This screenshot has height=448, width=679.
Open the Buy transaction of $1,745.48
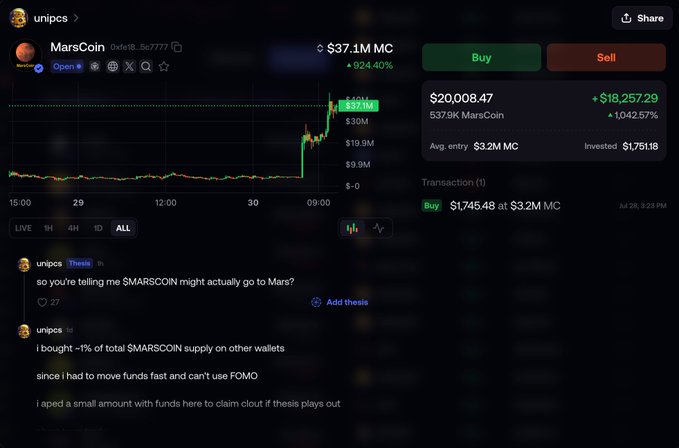click(544, 206)
